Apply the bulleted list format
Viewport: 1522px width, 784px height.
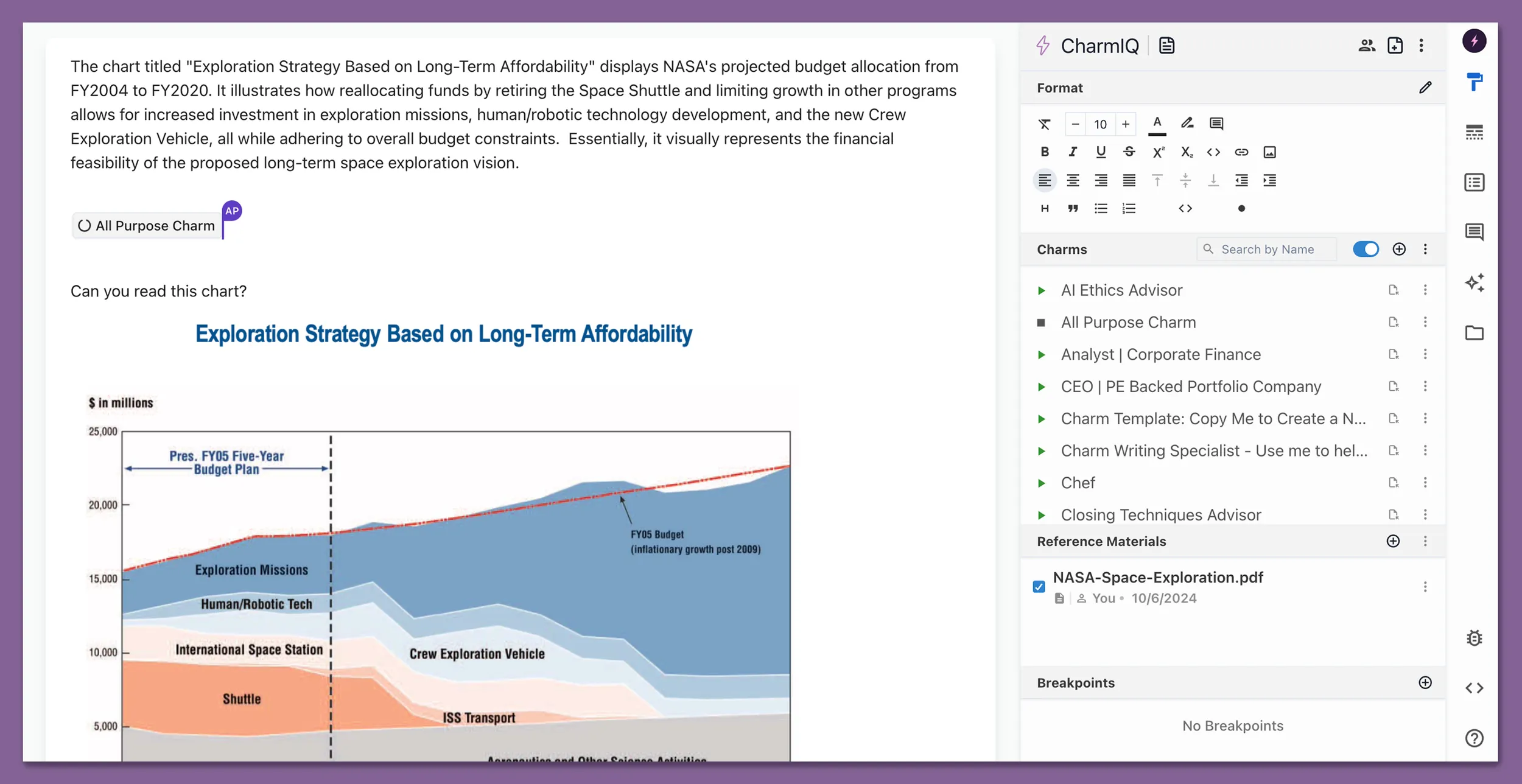click(1100, 208)
